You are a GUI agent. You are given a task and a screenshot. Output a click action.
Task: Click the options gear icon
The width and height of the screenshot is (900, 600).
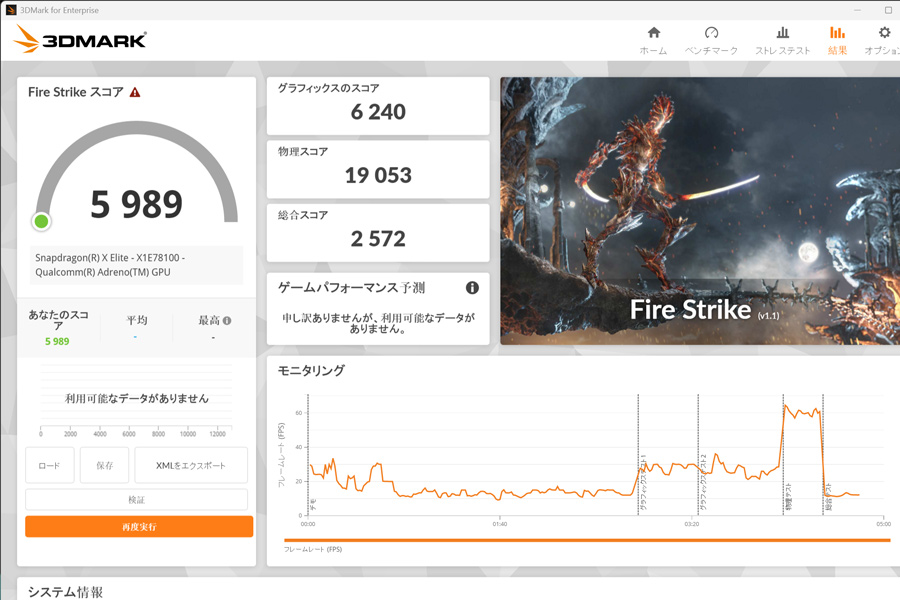(885, 32)
